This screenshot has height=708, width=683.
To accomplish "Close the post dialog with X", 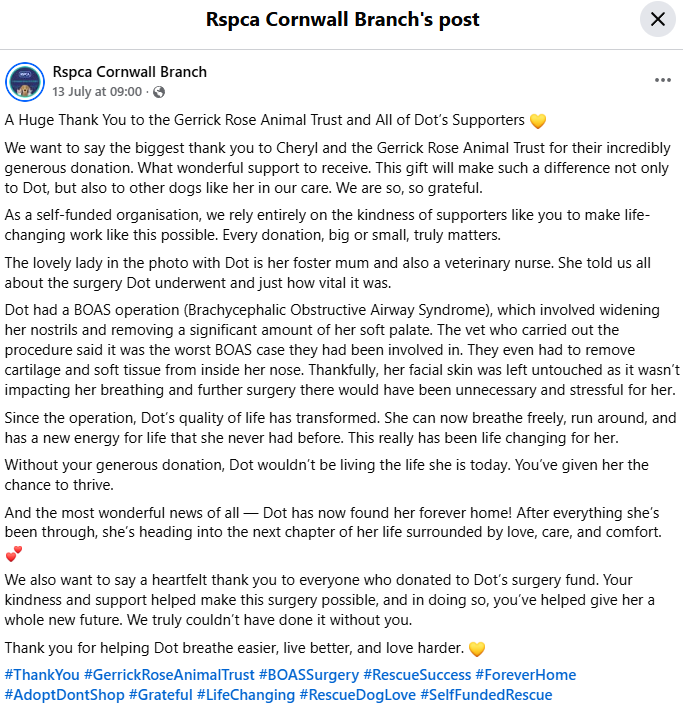I will pyautogui.click(x=658, y=19).
